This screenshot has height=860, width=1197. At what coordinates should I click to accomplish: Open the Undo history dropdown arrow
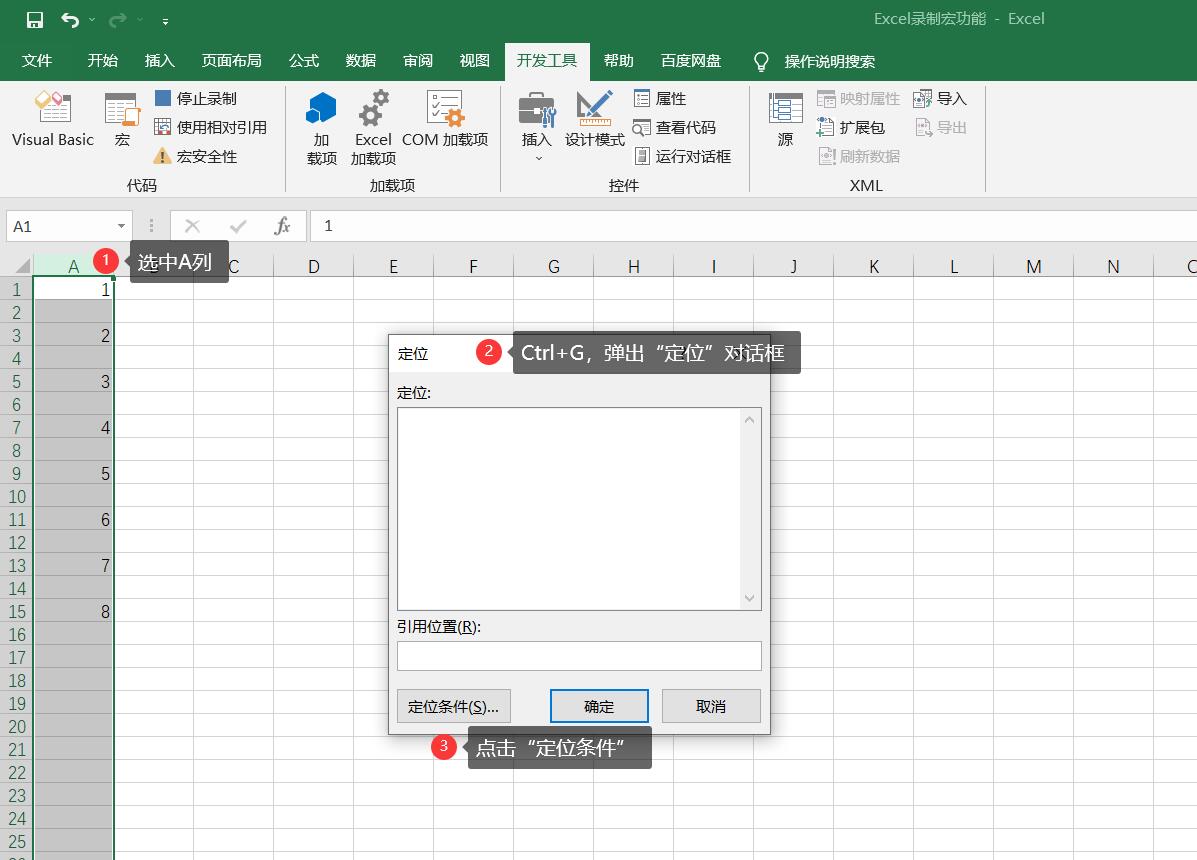[x=92, y=20]
